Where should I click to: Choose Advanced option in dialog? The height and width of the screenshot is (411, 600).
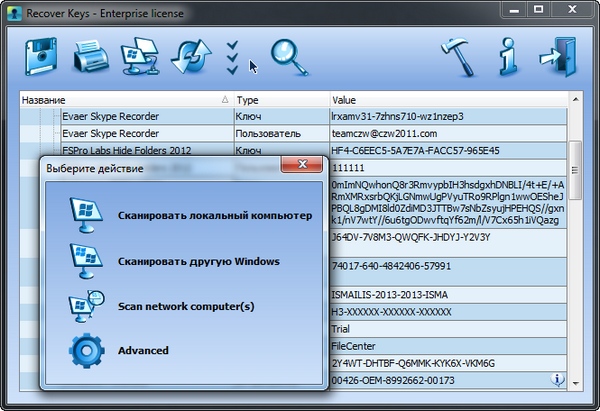[143, 351]
